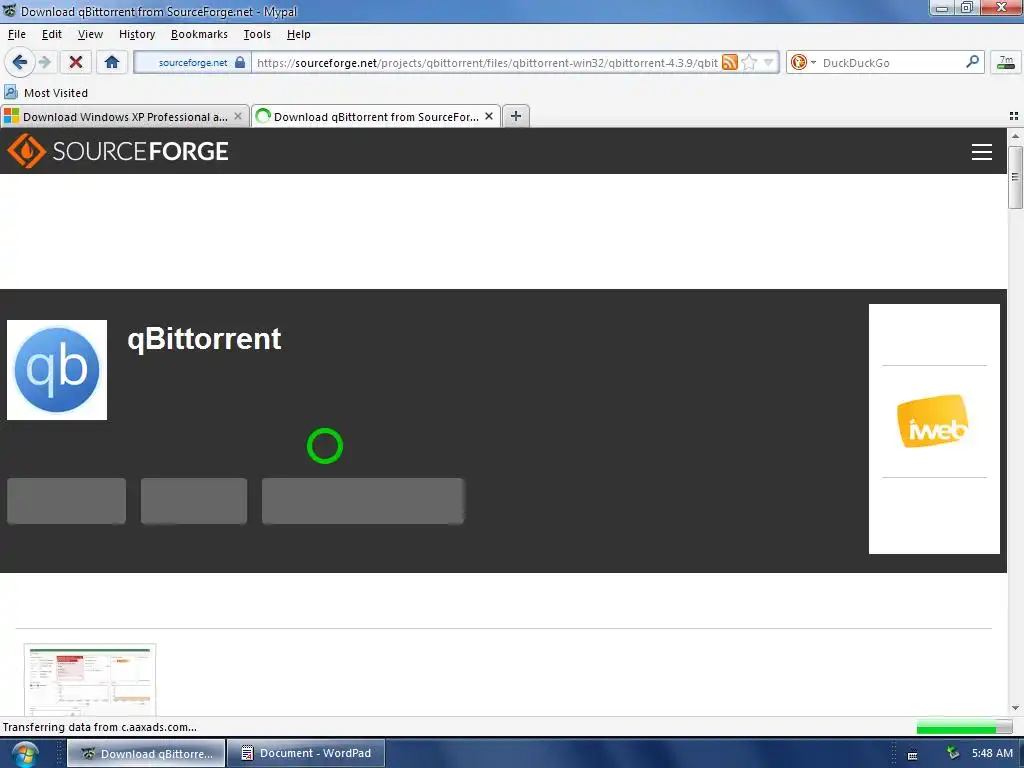
Task: Click the address bar URL field
Action: click(487, 63)
